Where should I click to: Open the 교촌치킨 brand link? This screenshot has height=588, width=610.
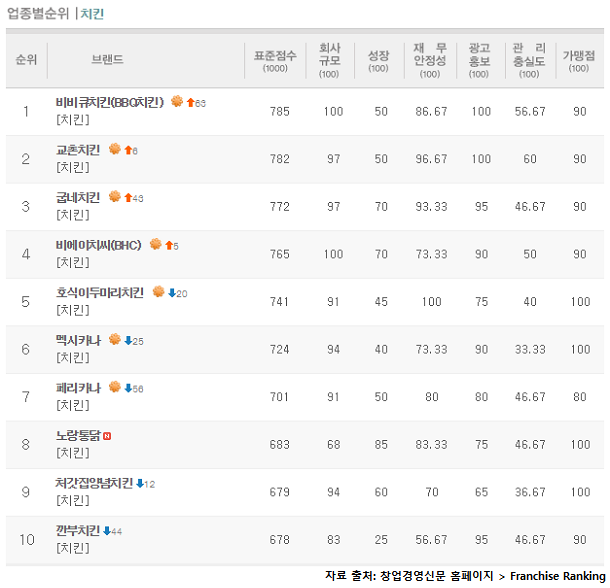(x=78, y=150)
